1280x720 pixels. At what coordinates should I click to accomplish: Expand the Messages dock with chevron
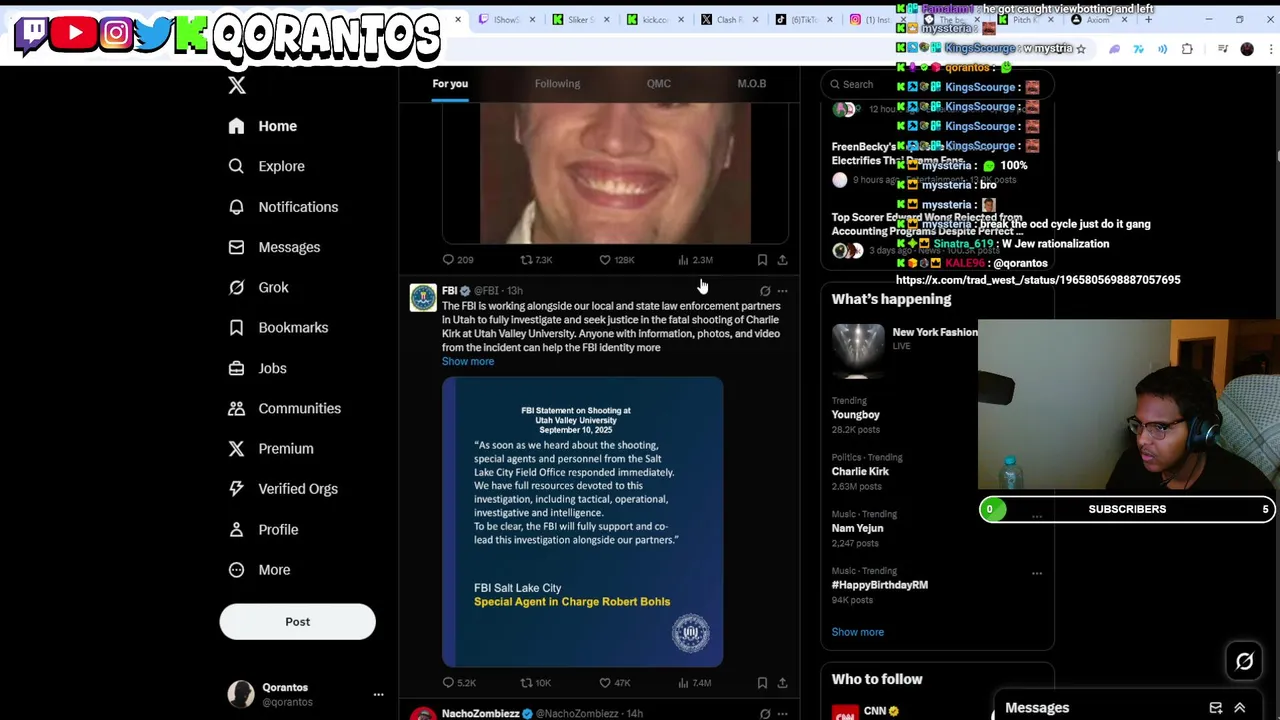click(1240, 708)
